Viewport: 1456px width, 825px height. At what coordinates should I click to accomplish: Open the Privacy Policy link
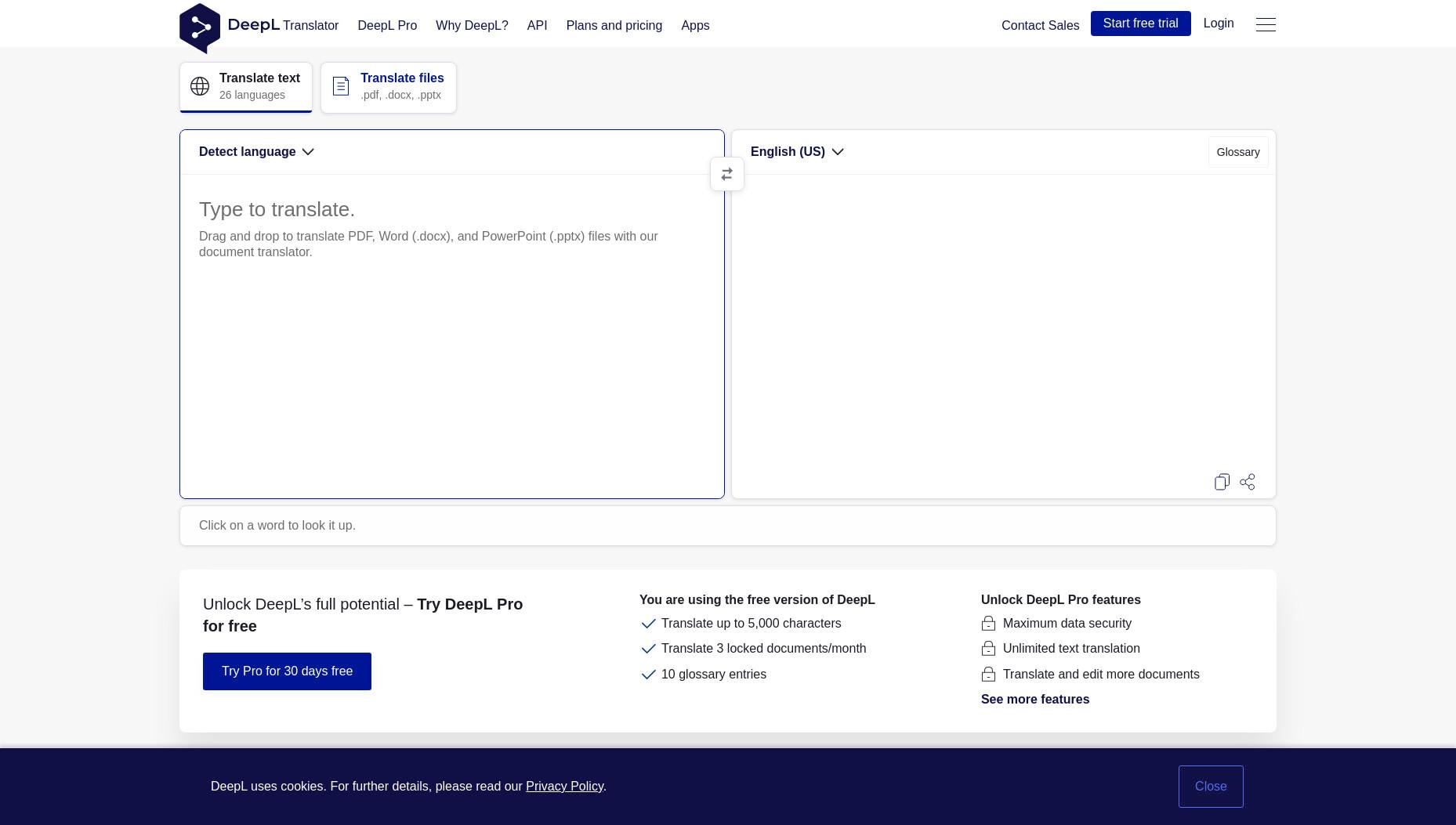point(564,787)
